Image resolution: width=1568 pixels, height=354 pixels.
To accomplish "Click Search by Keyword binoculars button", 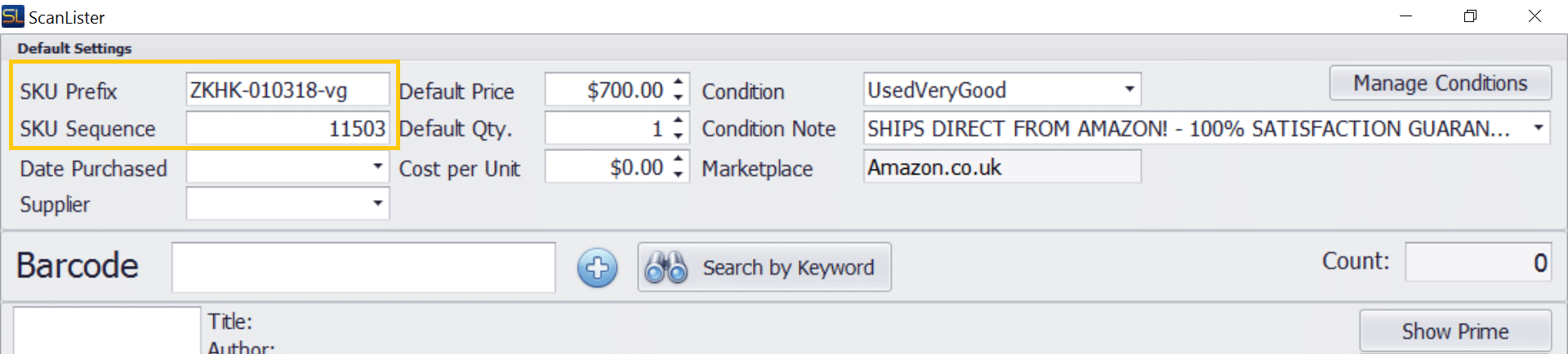I will [x=764, y=268].
